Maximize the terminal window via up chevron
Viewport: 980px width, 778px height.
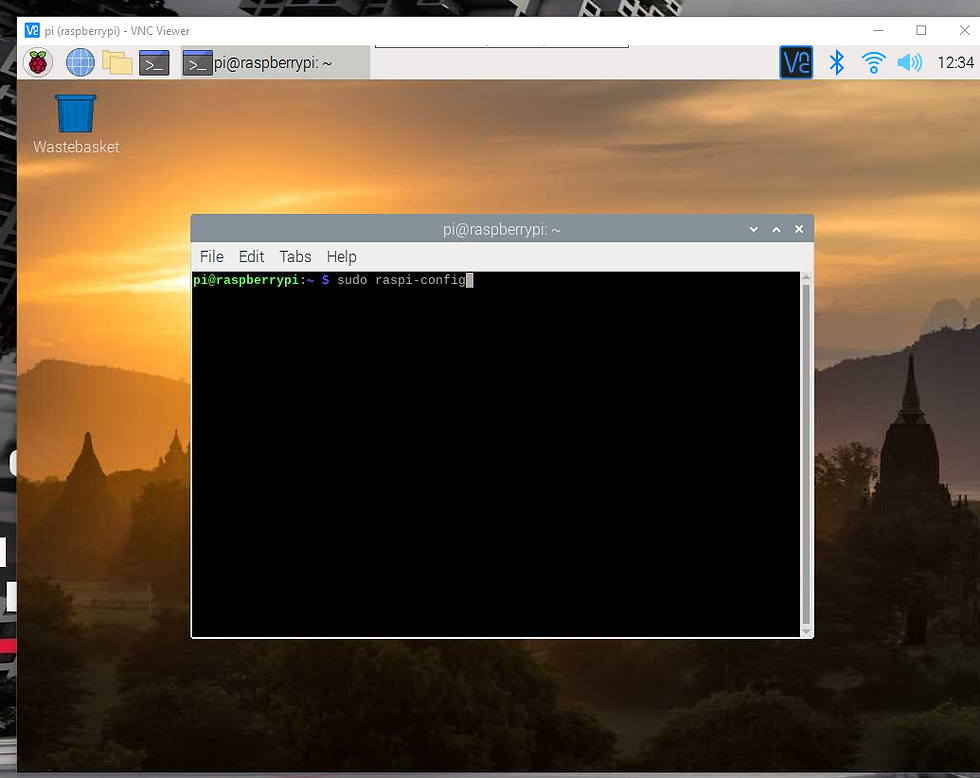(x=776, y=229)
